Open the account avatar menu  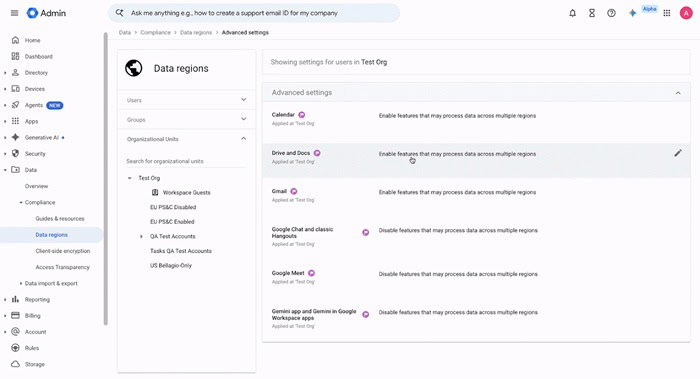click(686, 13)
